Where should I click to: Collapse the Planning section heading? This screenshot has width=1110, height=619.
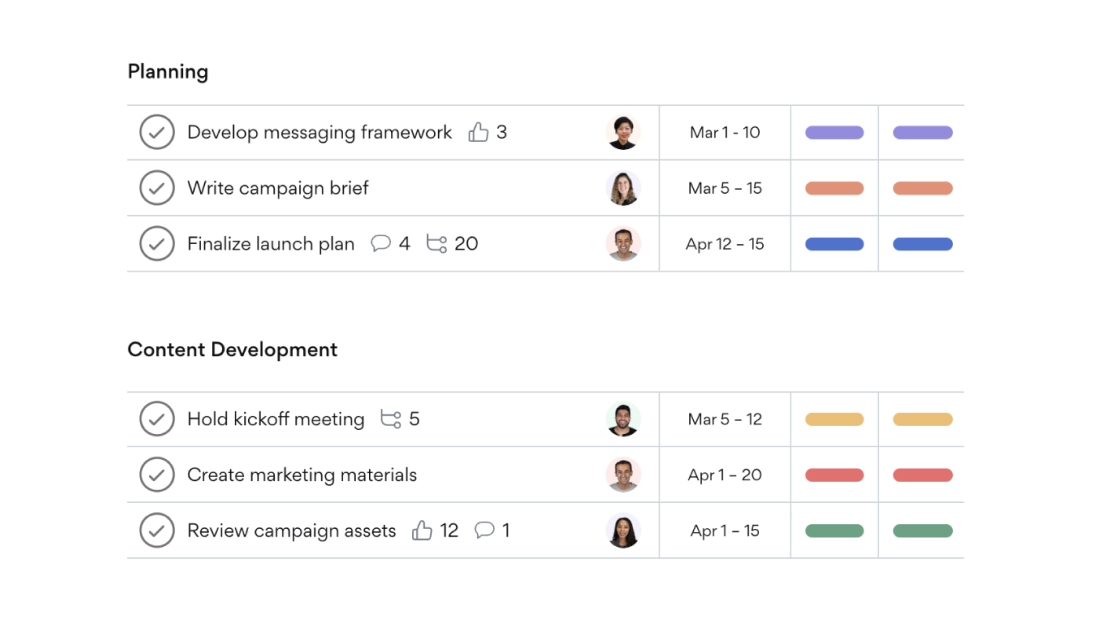click(168, 72)
